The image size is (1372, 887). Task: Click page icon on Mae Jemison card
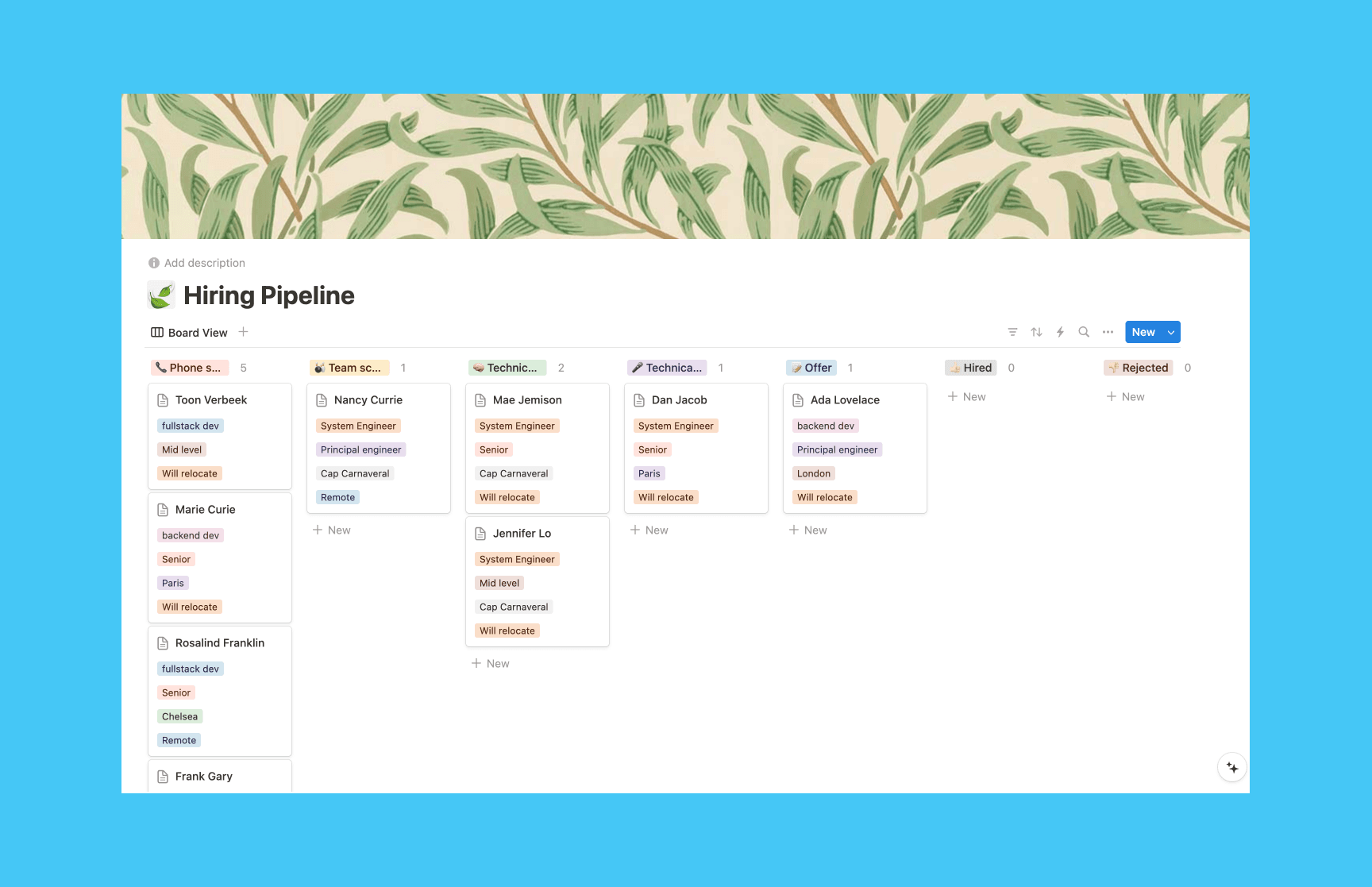point(480,400)
